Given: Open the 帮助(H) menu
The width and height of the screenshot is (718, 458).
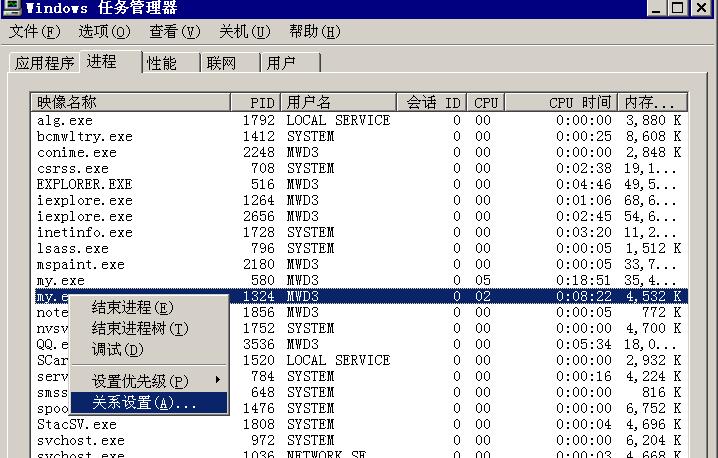Looking at the screenshot, I should tap(314, 32).
